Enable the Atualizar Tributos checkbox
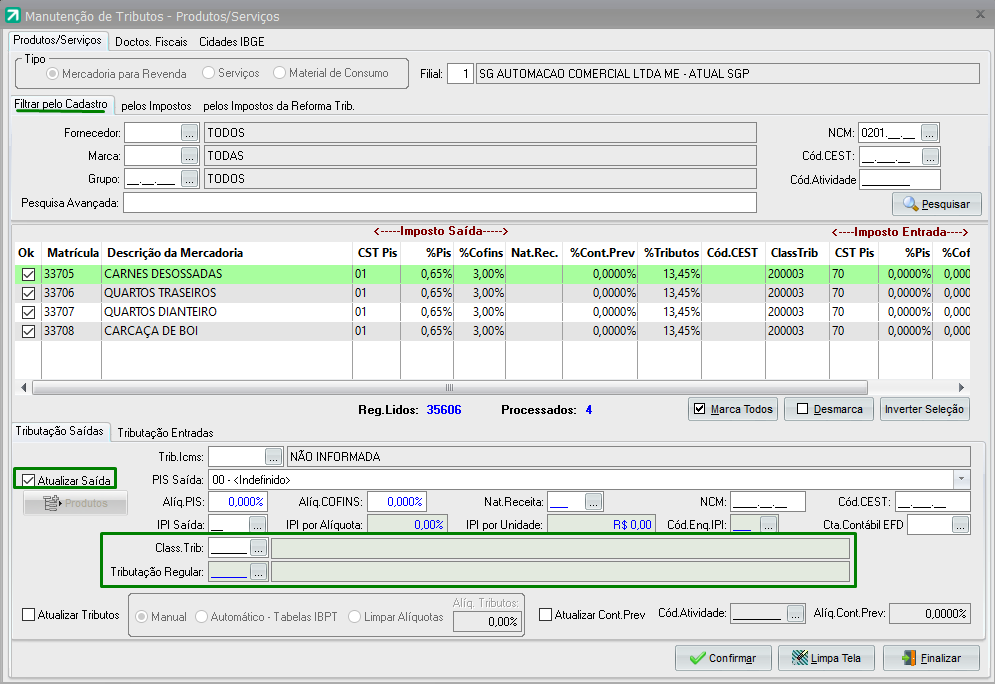The width and height of the screenshot is (995, 684). coord(28,615)
